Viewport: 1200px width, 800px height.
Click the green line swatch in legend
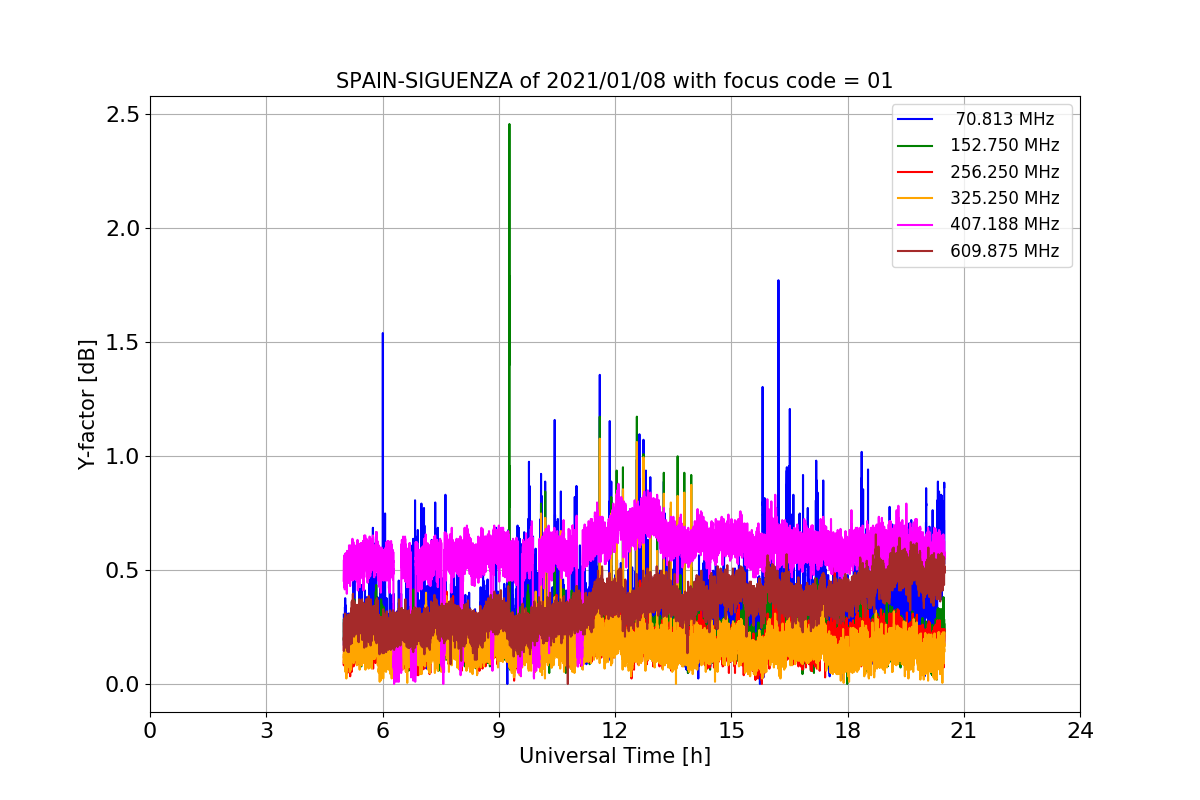pyautogui.click(x=916, y=146)
